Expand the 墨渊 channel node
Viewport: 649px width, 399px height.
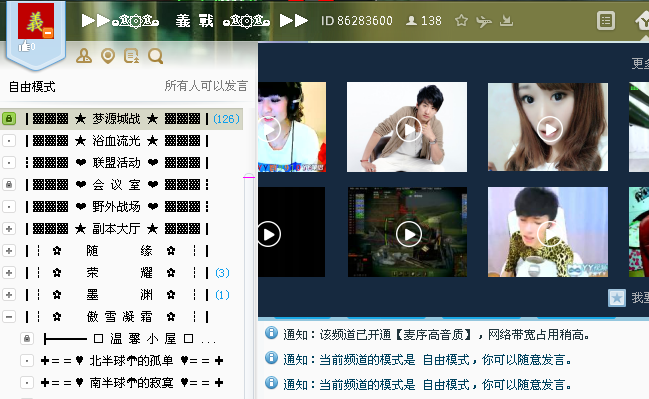click(9, 295)
